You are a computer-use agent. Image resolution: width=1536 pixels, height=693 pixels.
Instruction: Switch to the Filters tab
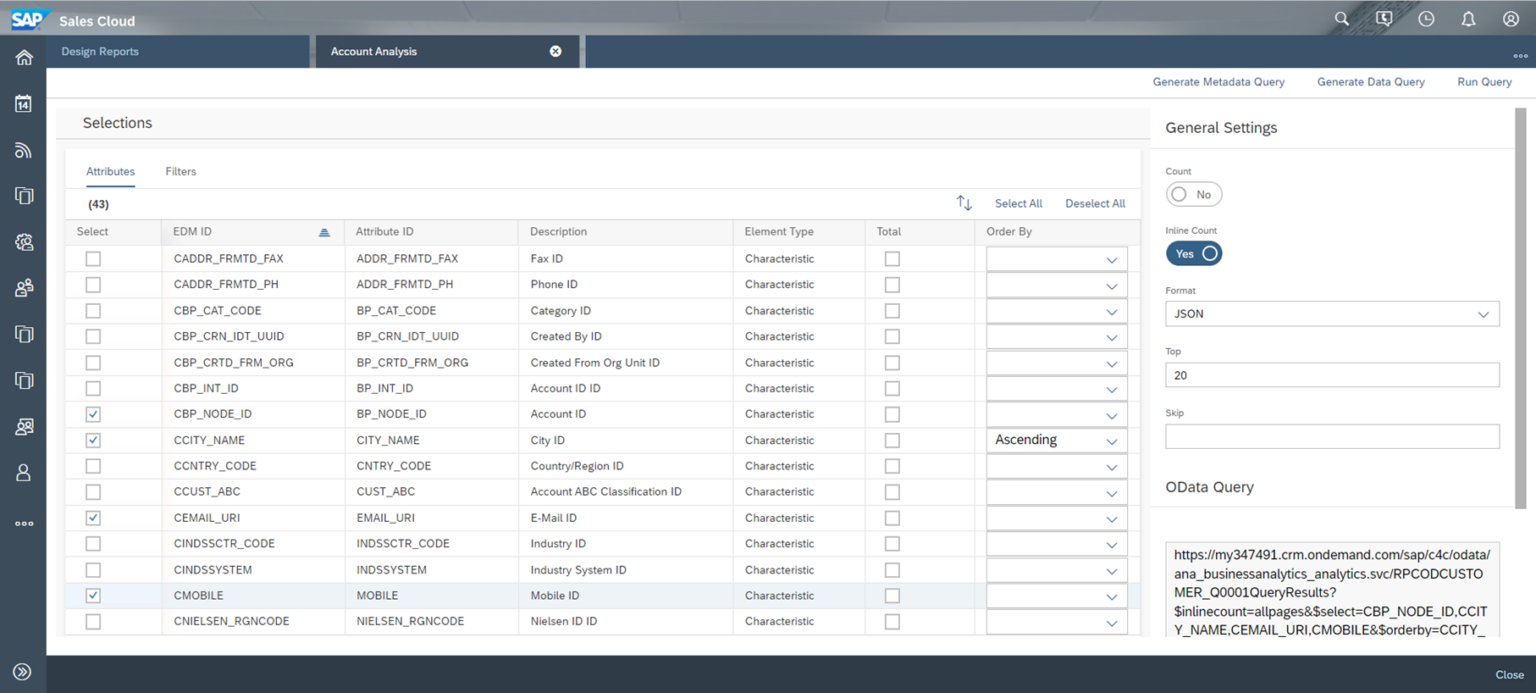(181, 172)
